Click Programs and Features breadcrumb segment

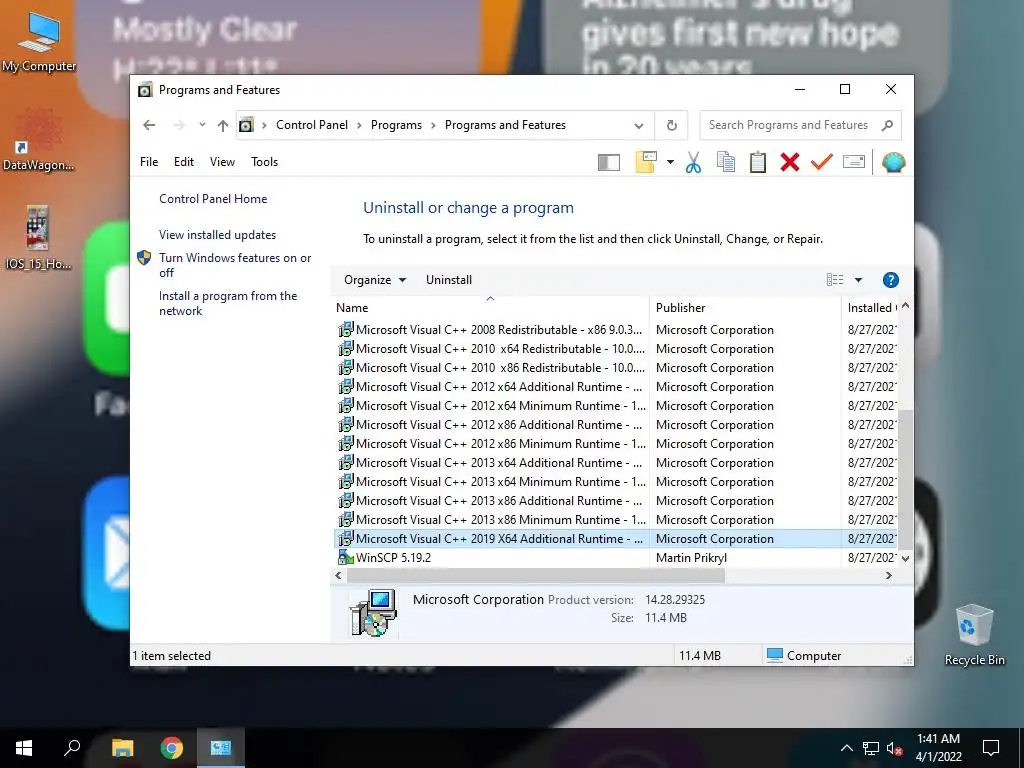click(x=505, y=125)
